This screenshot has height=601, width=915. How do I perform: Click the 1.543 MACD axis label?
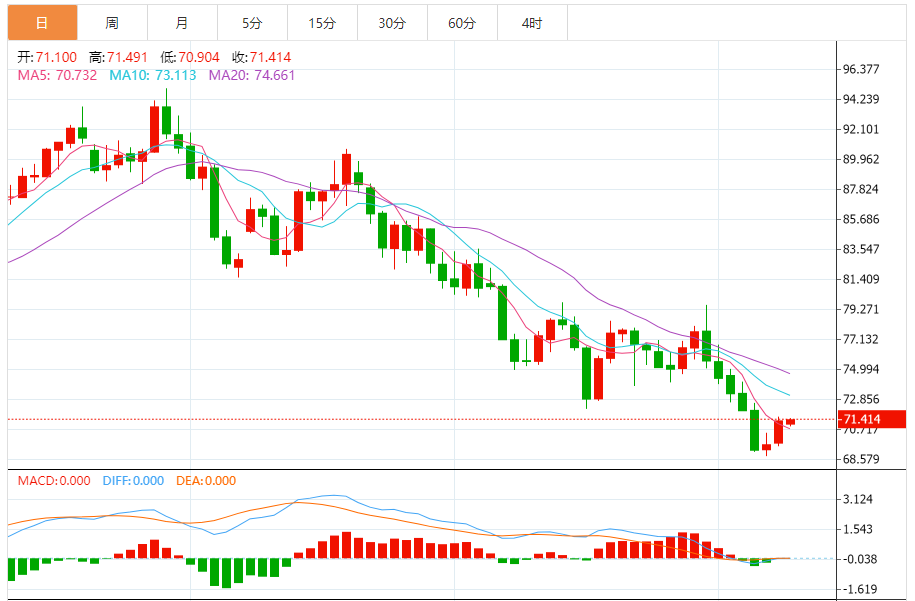pos(858,529)
